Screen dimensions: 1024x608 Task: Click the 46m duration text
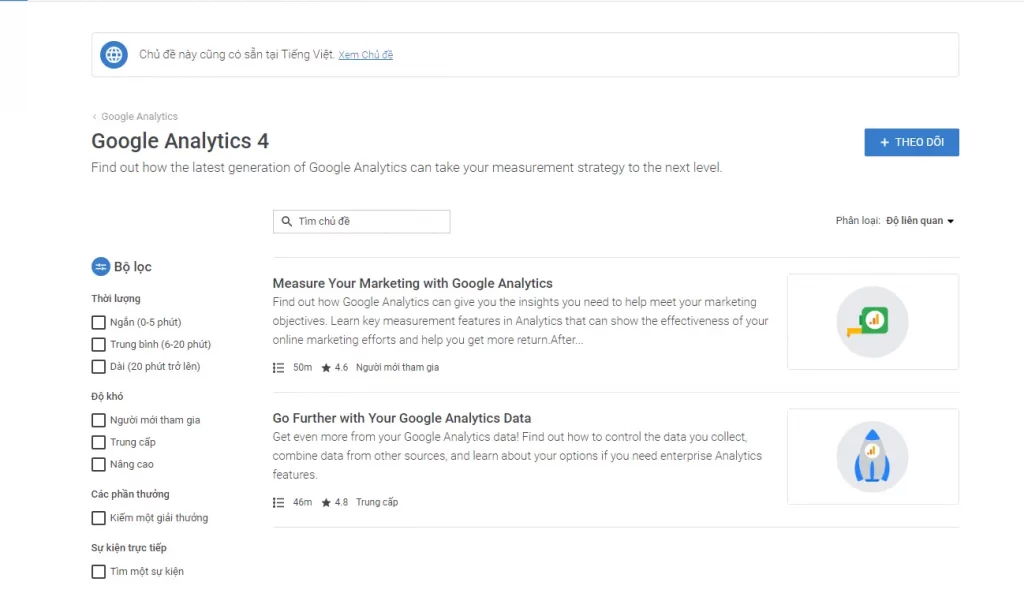(x=302, y=502)
